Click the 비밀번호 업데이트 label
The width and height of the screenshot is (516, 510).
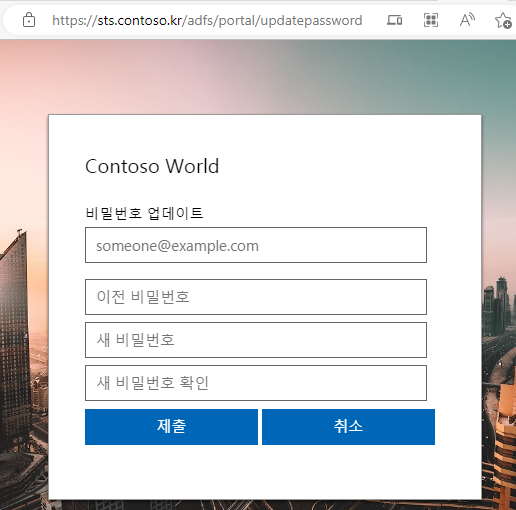[x=144, y=213]
